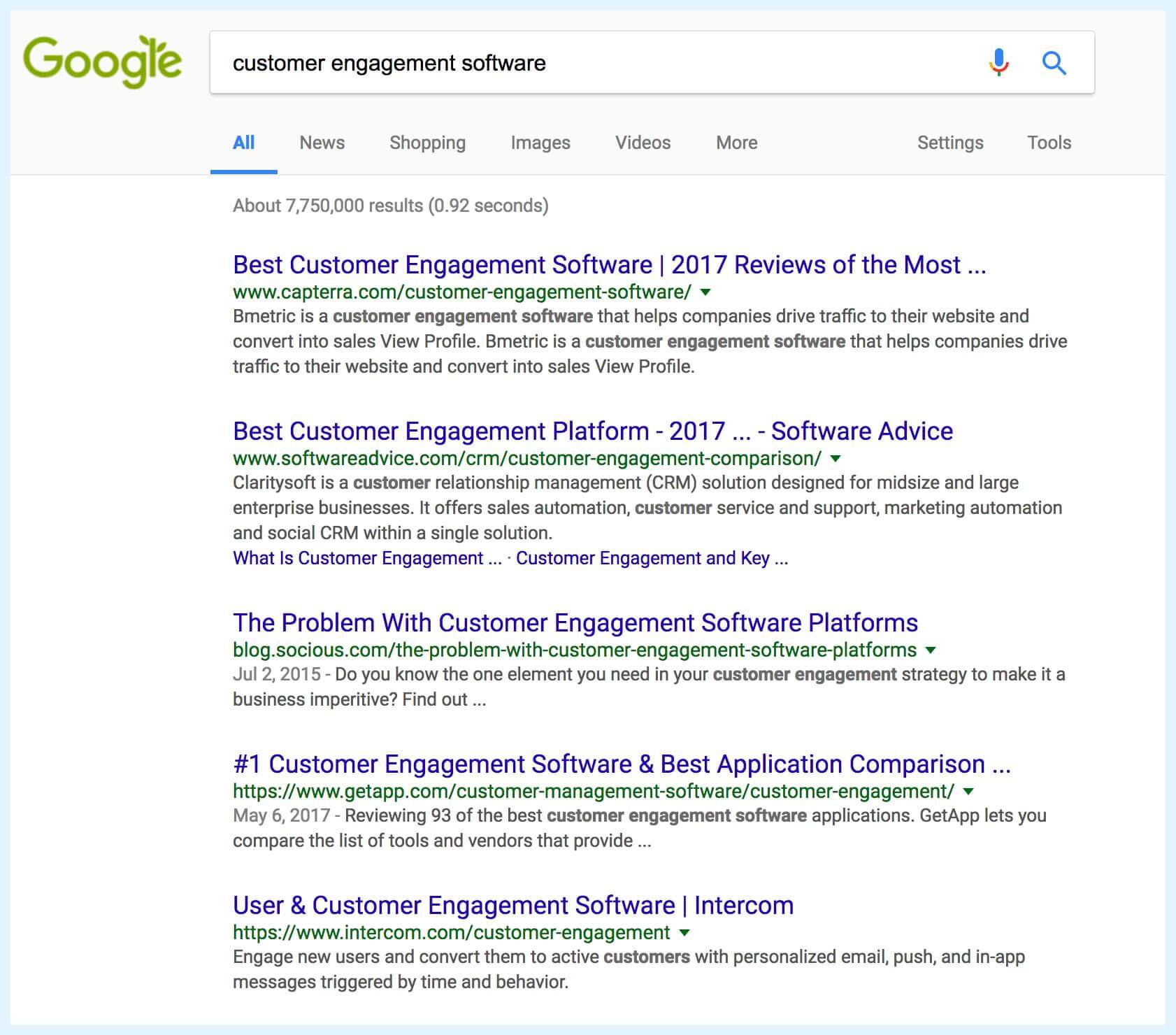Expand the More search categories menu
Viewport: 1176px width, 1035px height.
(x=736, y=143)
